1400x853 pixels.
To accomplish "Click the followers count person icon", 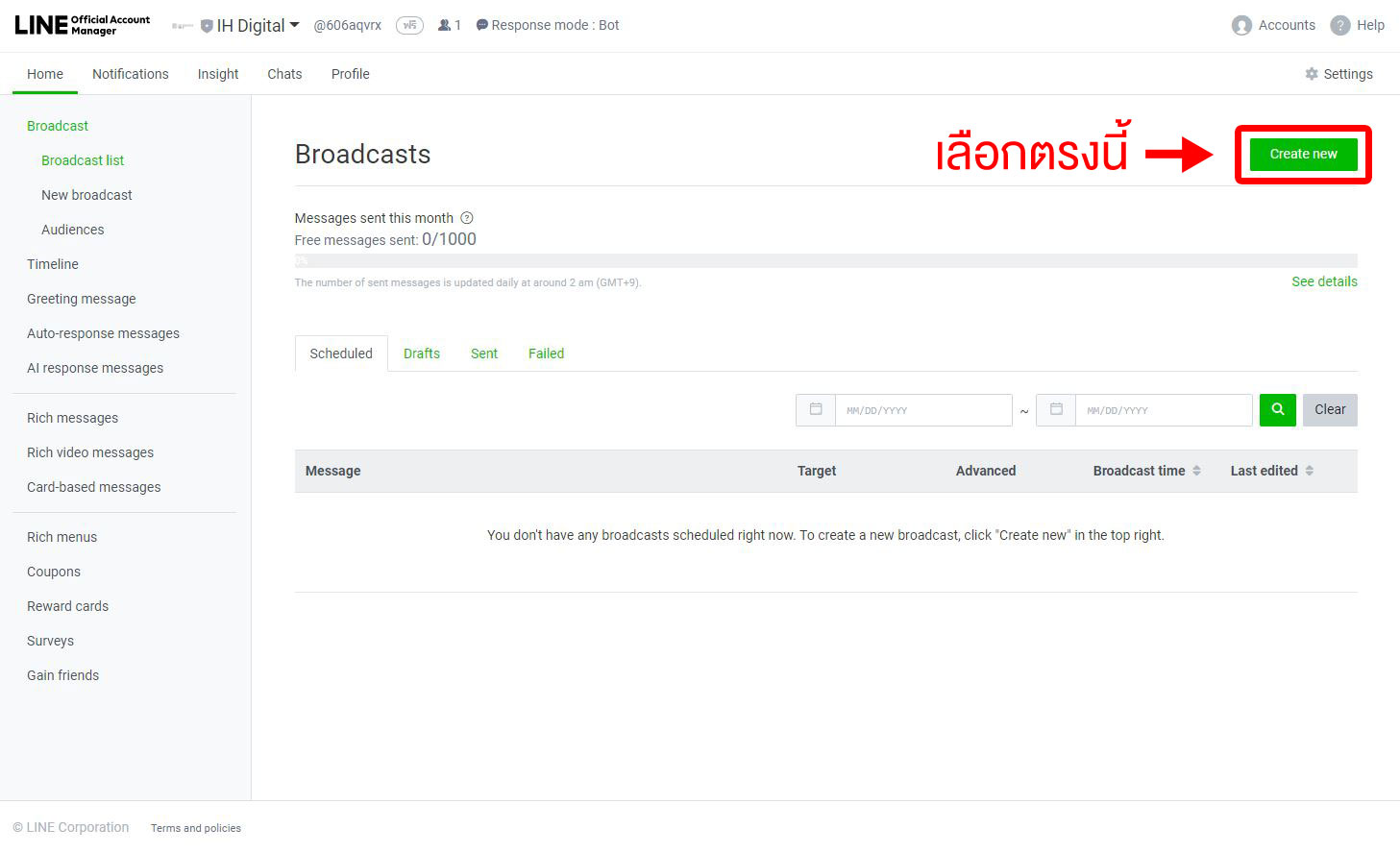I will point(443,25).
